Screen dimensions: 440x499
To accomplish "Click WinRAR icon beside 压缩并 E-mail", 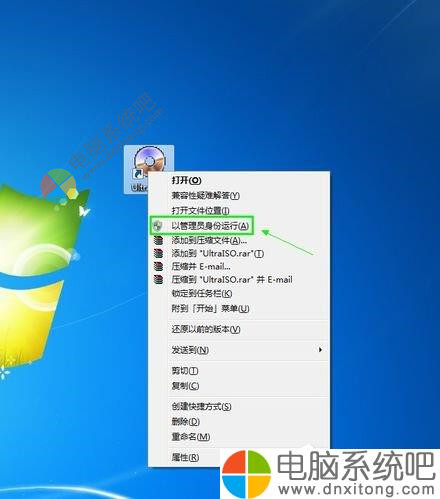I will point(158,266).
